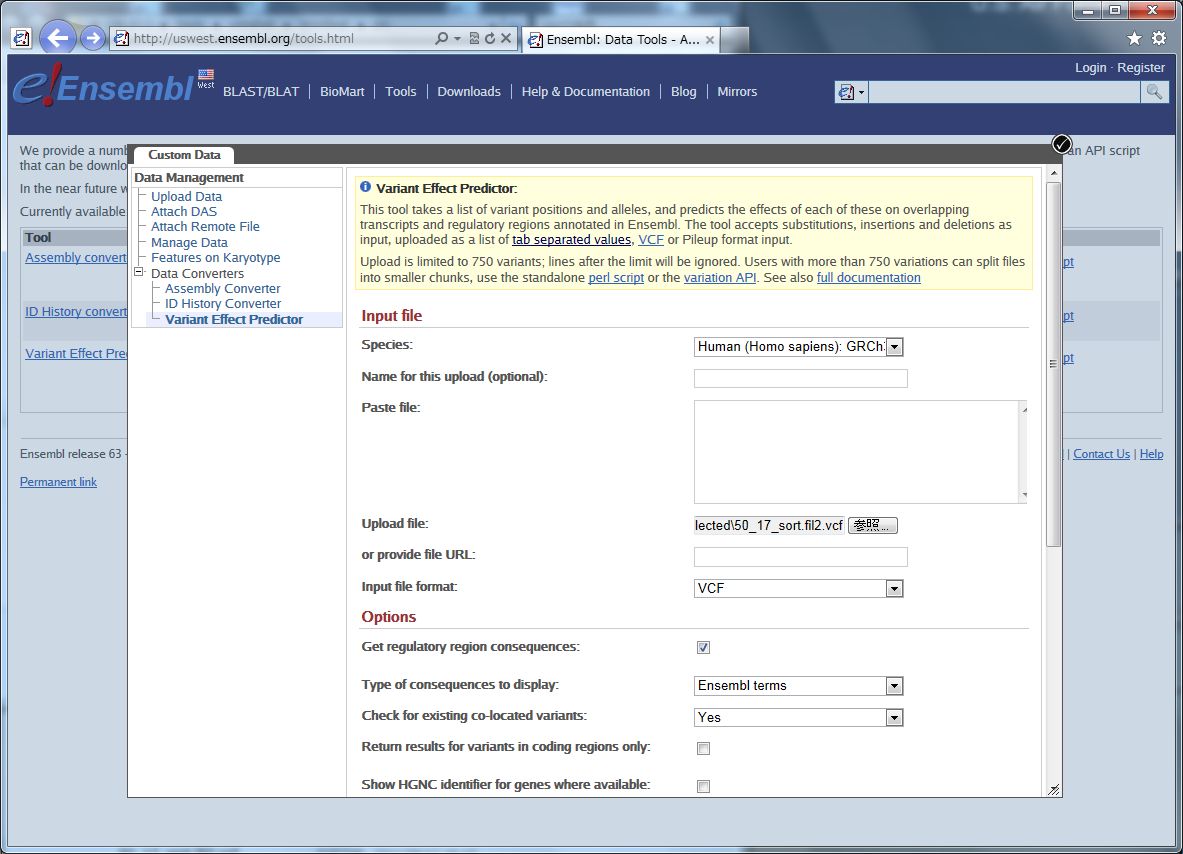The height and width of the screenshot is (854, 1183).
Task: Click the US West mirror flag icon
Action: click(x=206, y=78)
